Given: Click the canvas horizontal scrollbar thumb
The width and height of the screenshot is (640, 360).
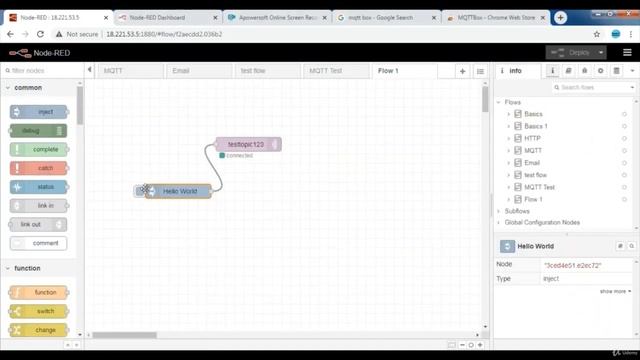Looking at the screenshot, I should tap(124, 335).
